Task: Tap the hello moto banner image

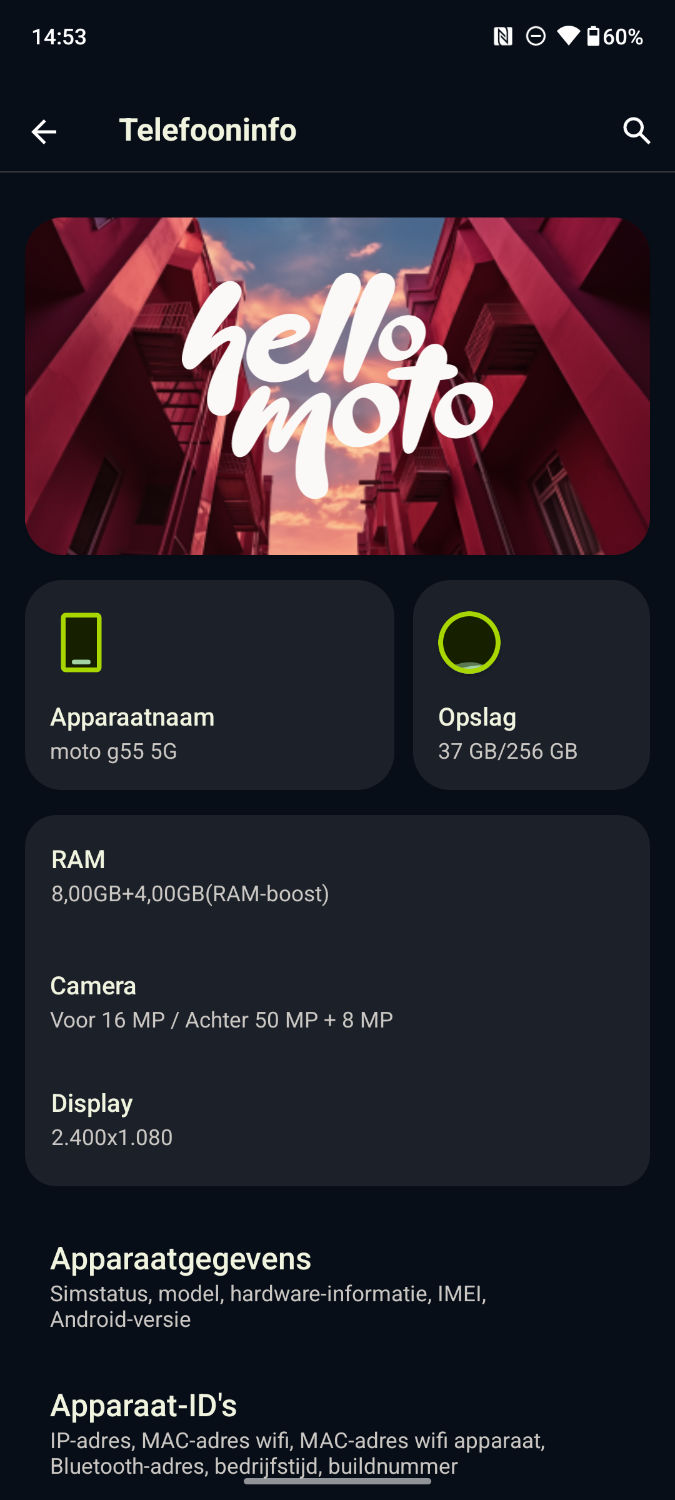Action: tap(337, 386)
